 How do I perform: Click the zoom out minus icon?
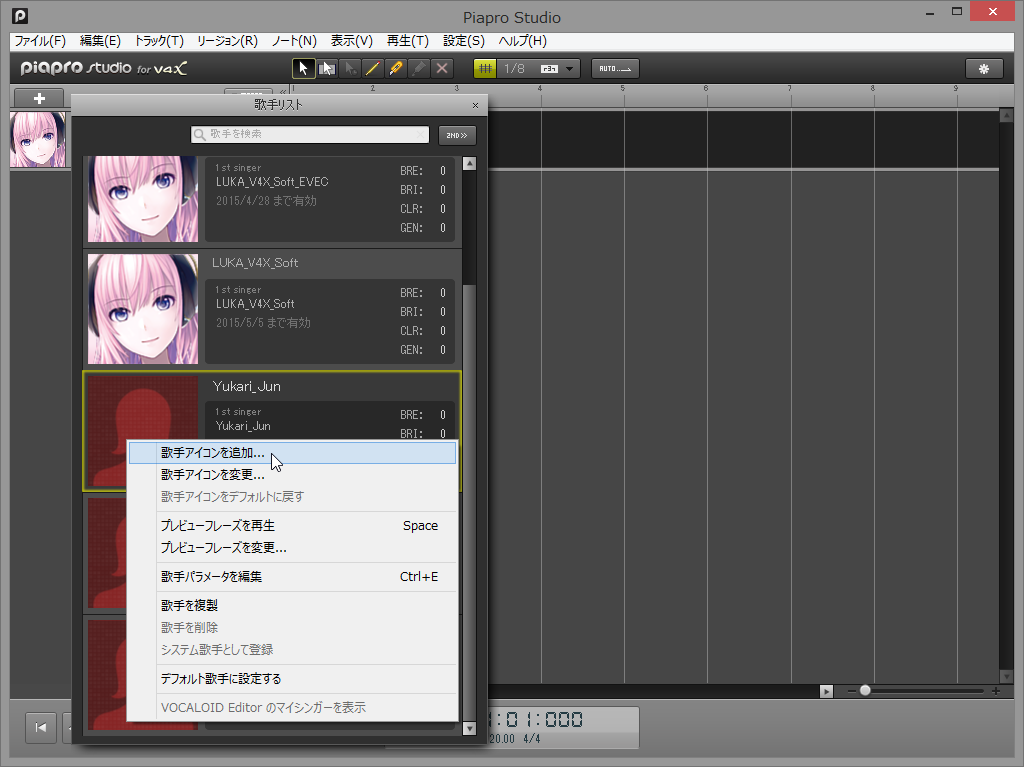click(852, 691)
